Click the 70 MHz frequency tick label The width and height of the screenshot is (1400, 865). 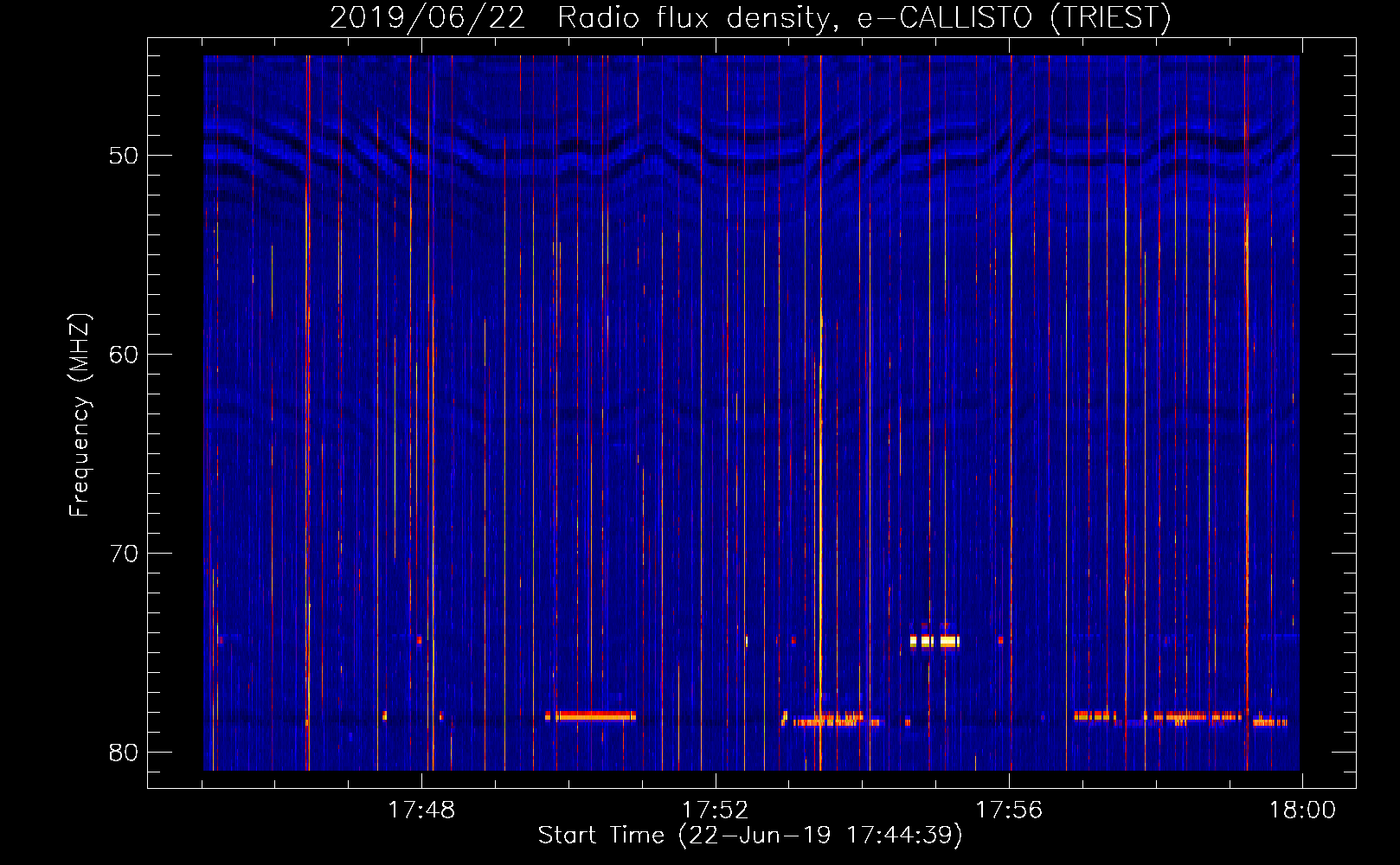click(125, 554)
